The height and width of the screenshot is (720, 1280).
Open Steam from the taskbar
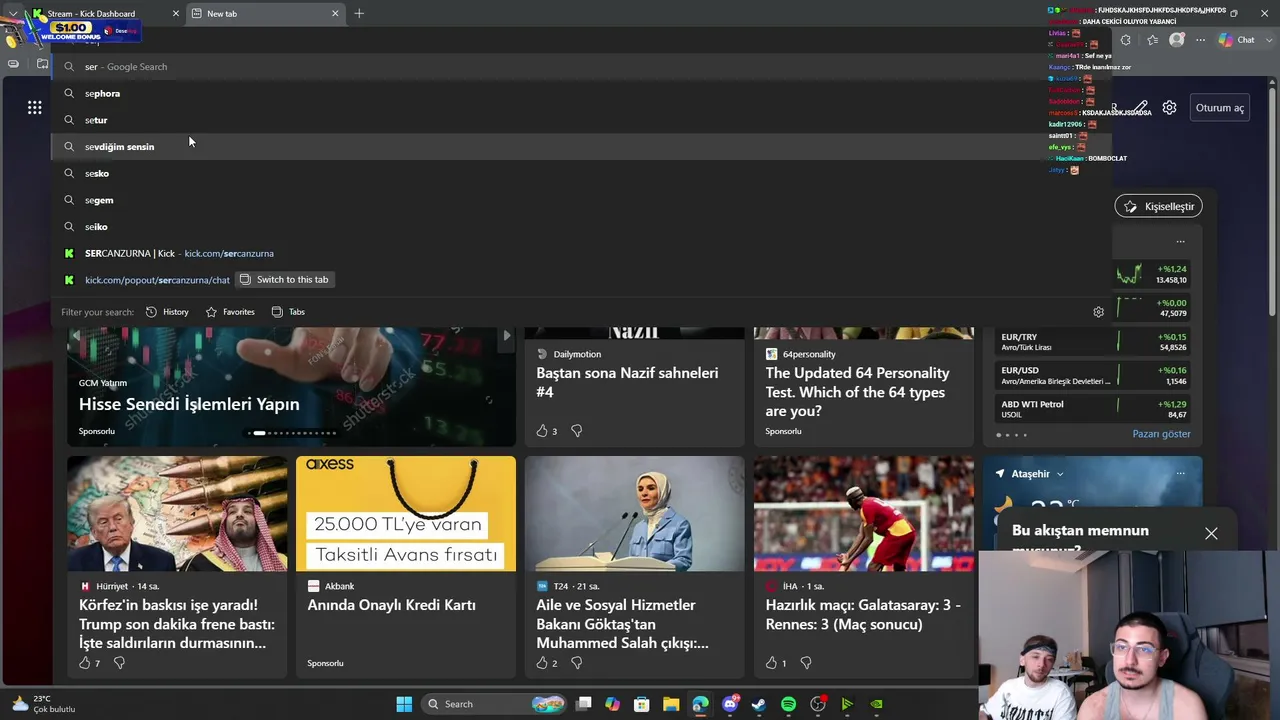pyautogui.click(x=759, y=704)
